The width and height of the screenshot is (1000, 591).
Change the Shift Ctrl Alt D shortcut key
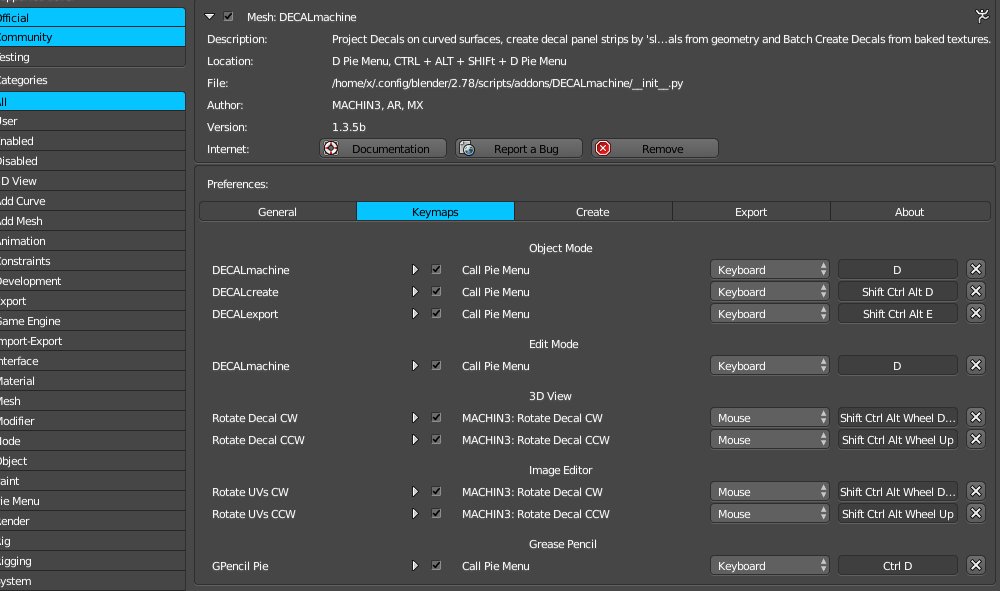[897, 291]
